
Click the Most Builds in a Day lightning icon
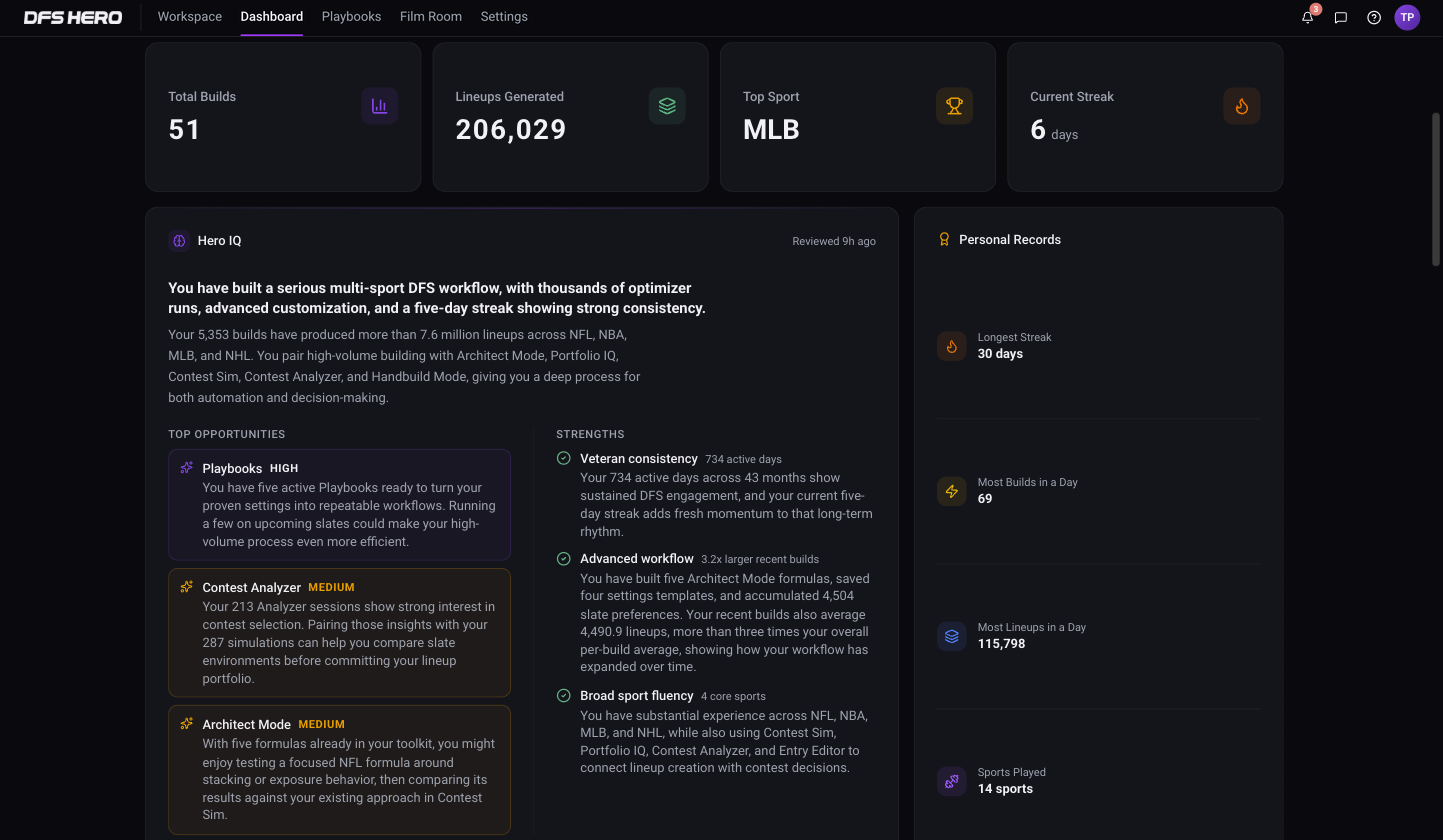click(x=951, y=491)
